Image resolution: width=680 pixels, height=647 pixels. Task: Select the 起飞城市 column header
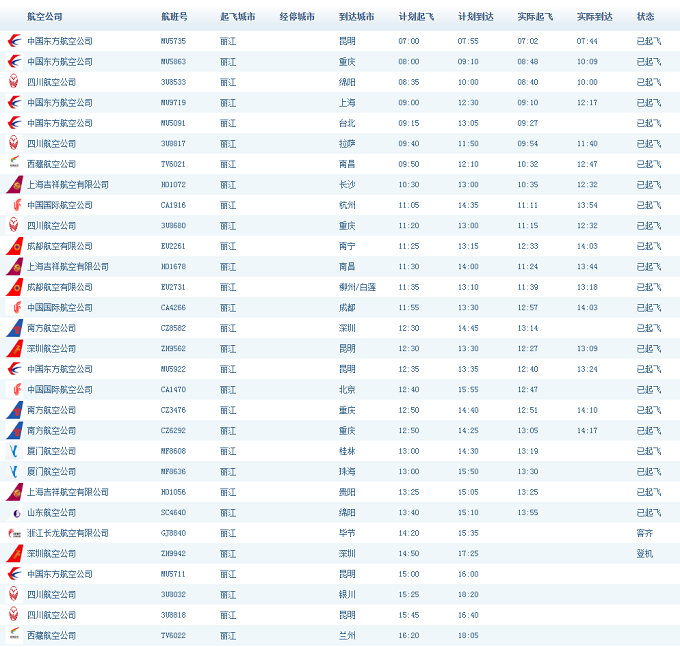point(237,17)
